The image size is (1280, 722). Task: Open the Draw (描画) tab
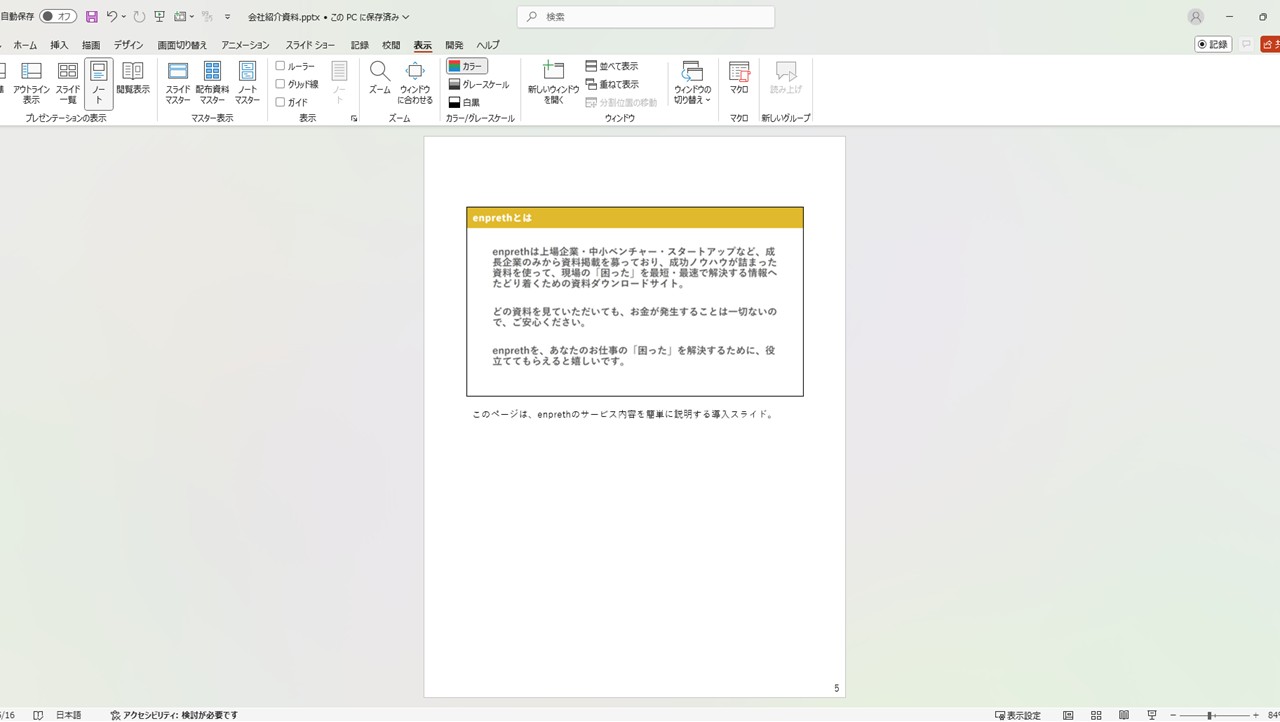pos(91,45)
